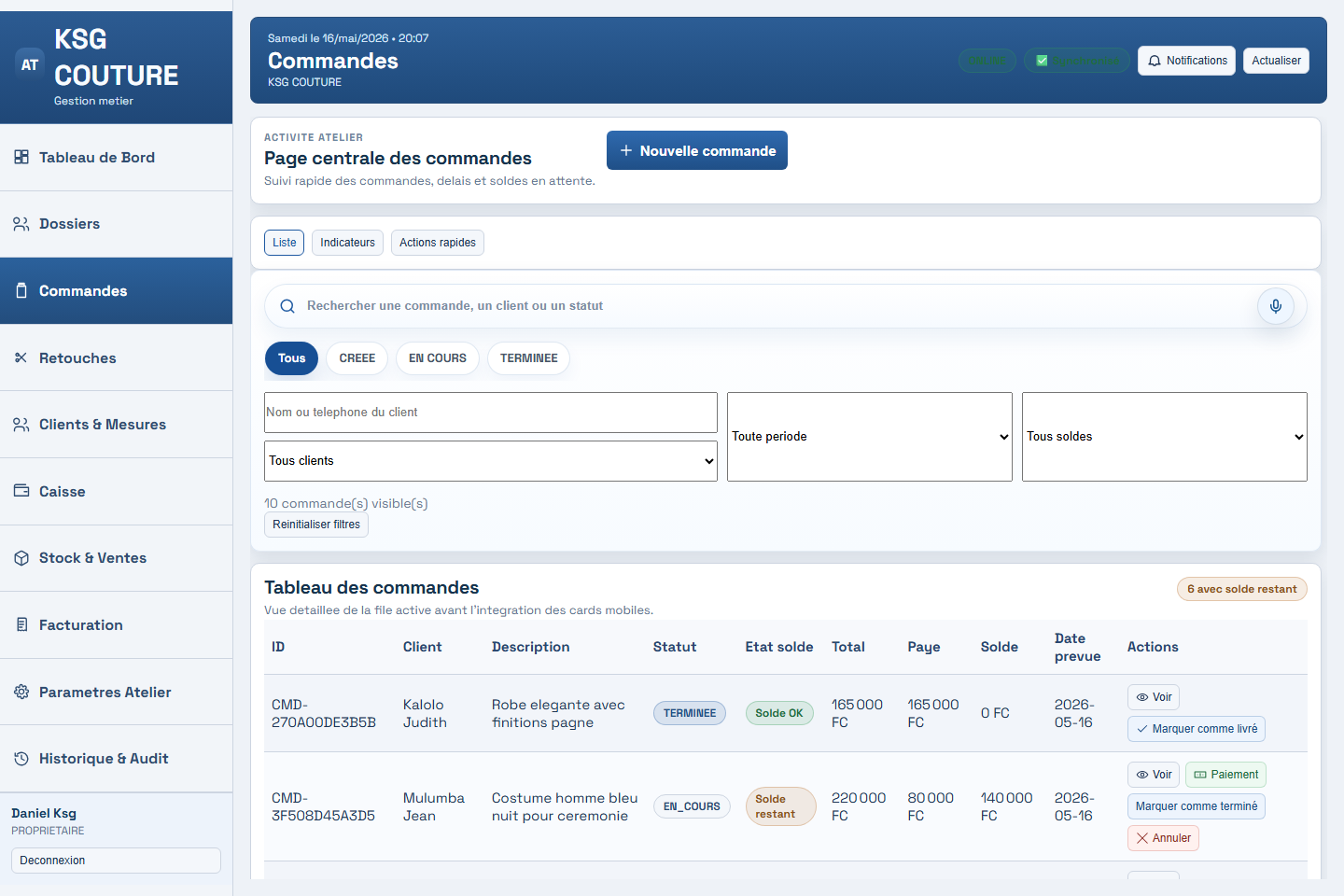Click the 10 commande(s) visible(s) text
Screen dimensions: 1344x896
tap(346, 504)
